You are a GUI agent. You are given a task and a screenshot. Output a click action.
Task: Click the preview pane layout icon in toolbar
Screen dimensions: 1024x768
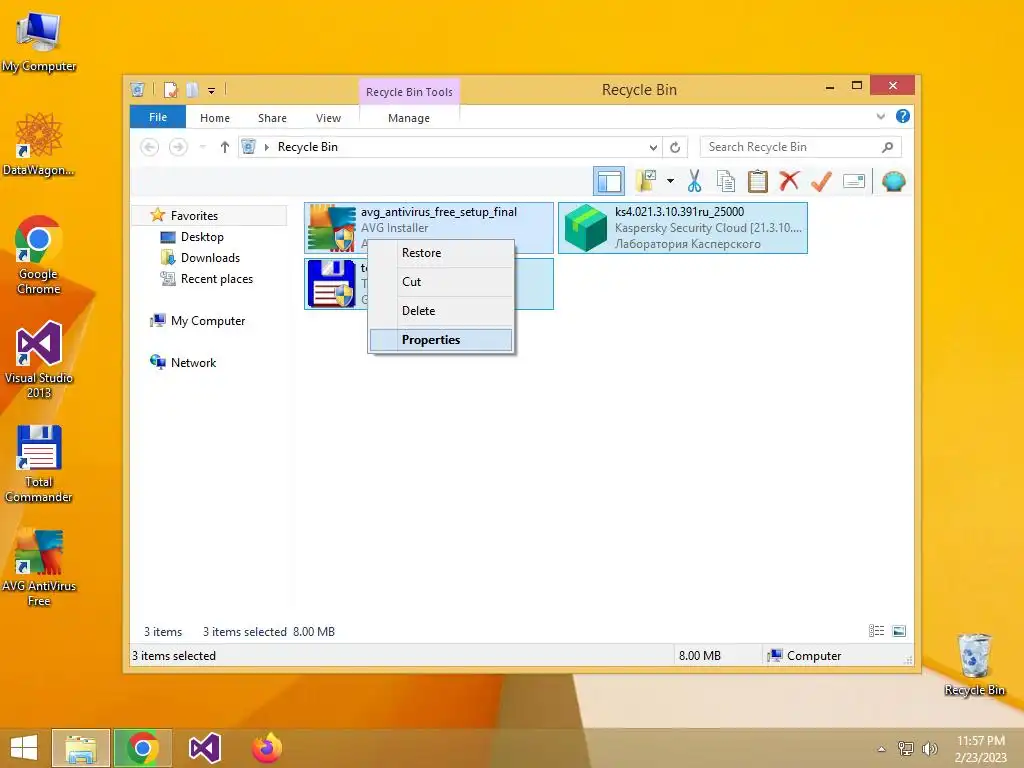(609, 181)
